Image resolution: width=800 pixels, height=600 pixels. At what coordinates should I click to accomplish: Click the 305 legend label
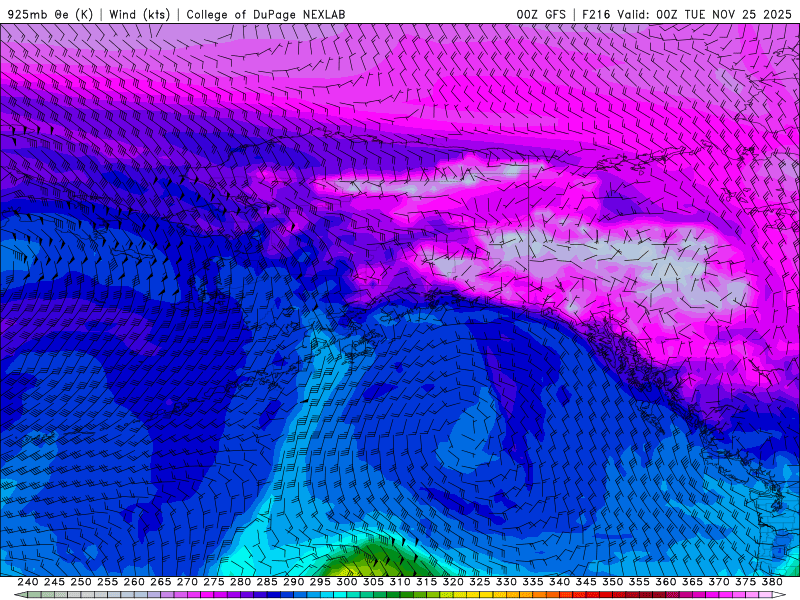click(x=373, y=582)
